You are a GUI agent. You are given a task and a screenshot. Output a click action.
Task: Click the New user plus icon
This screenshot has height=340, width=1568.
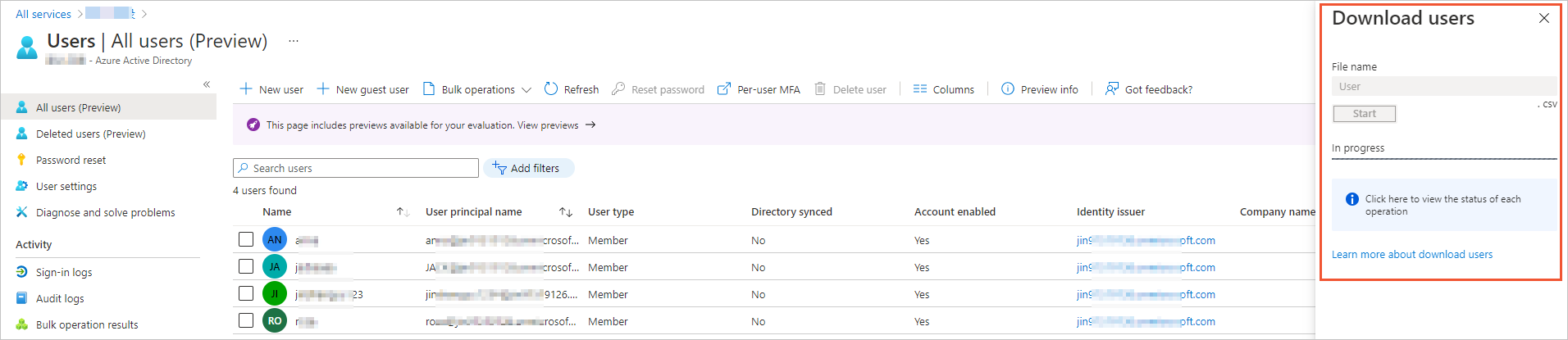(x=245, y=88)
